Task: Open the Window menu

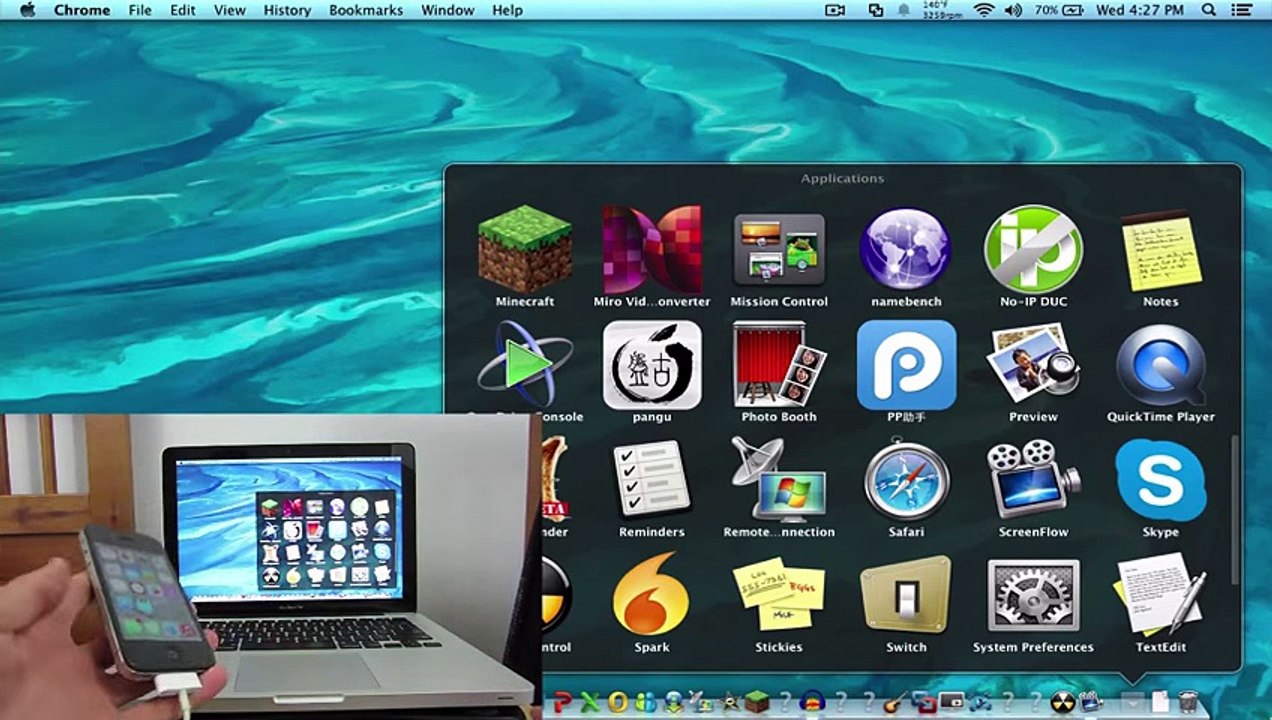Action: point(447,10)
